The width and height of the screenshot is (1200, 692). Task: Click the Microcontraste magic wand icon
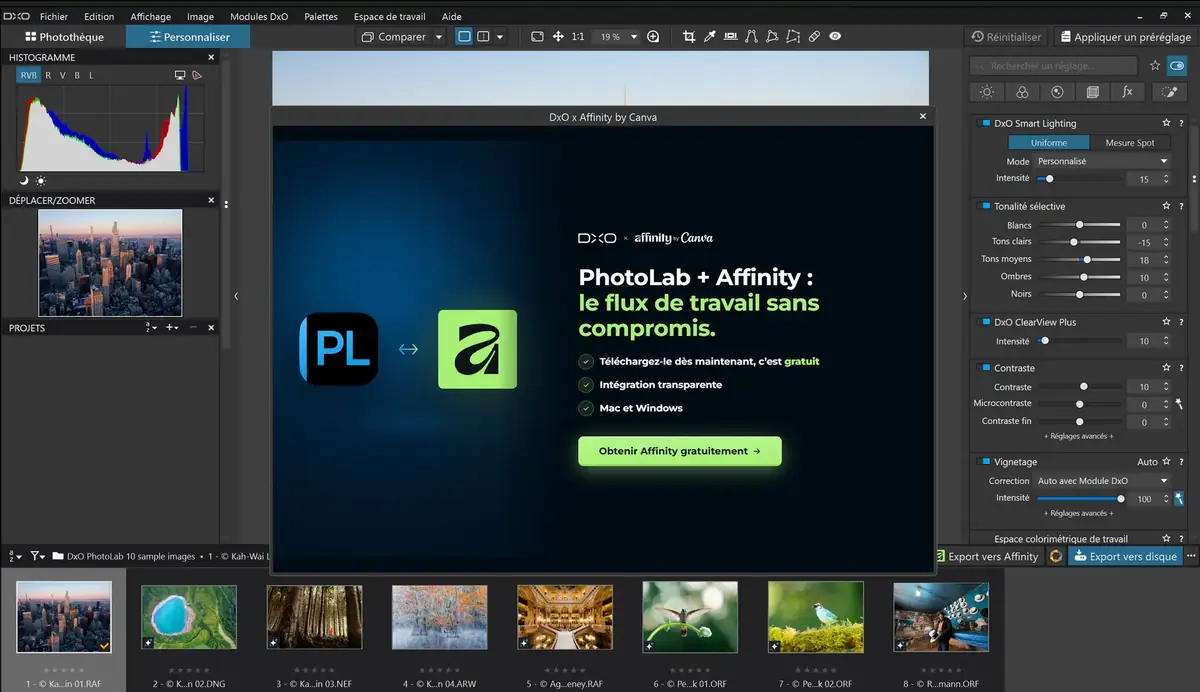pyautogui.click(x=1179, y=404)
